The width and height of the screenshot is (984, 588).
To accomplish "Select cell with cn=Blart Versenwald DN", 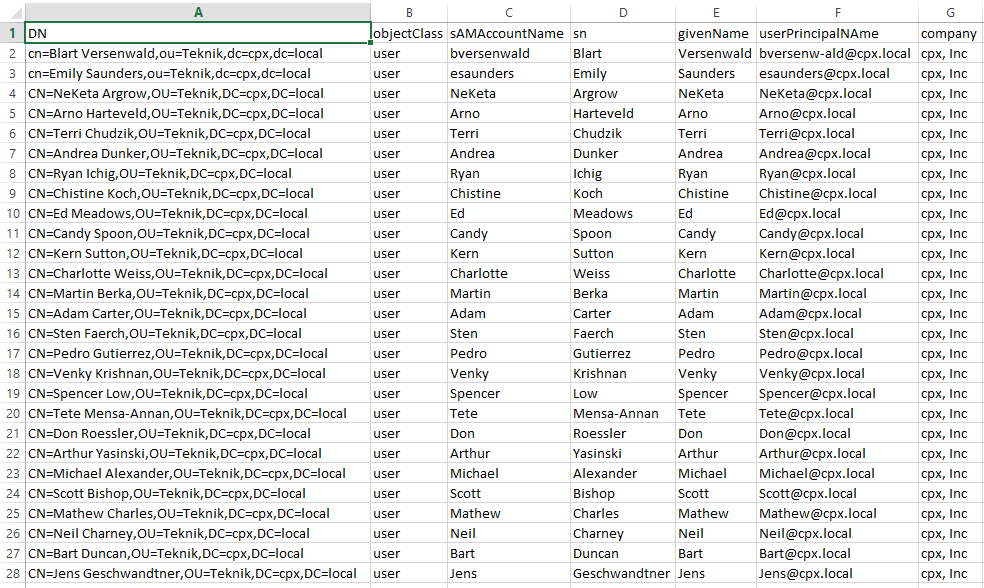I will (x=198, y=53).
